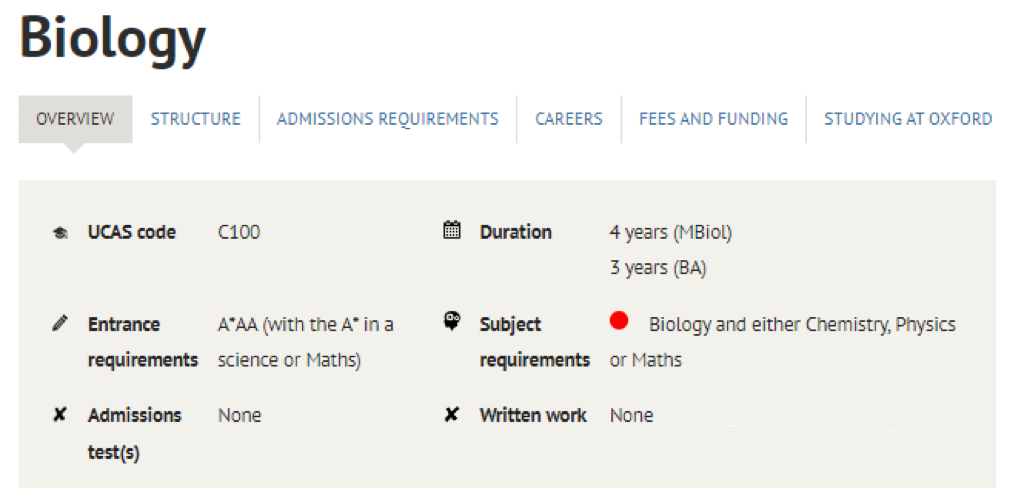Click the UCAS code value C100
The width and height of the screenshot is (1024, 488).
(x=239, y=232)
